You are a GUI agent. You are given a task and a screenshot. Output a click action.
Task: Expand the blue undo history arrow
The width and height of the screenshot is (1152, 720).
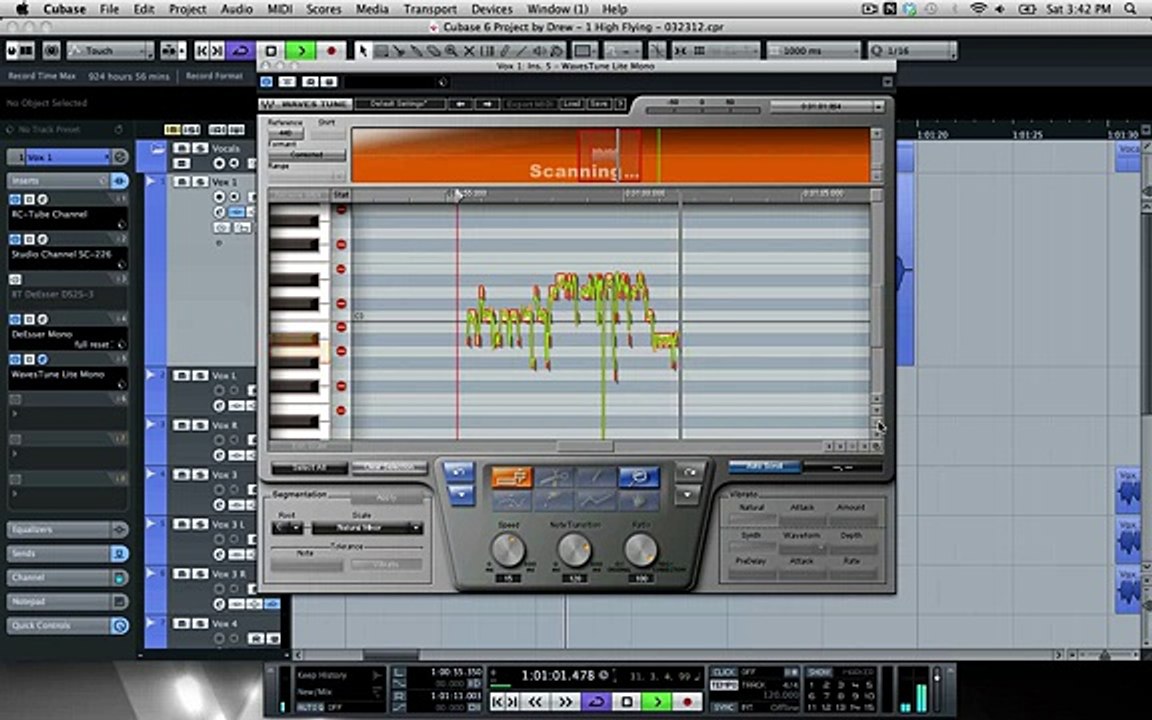click(460, 494)
